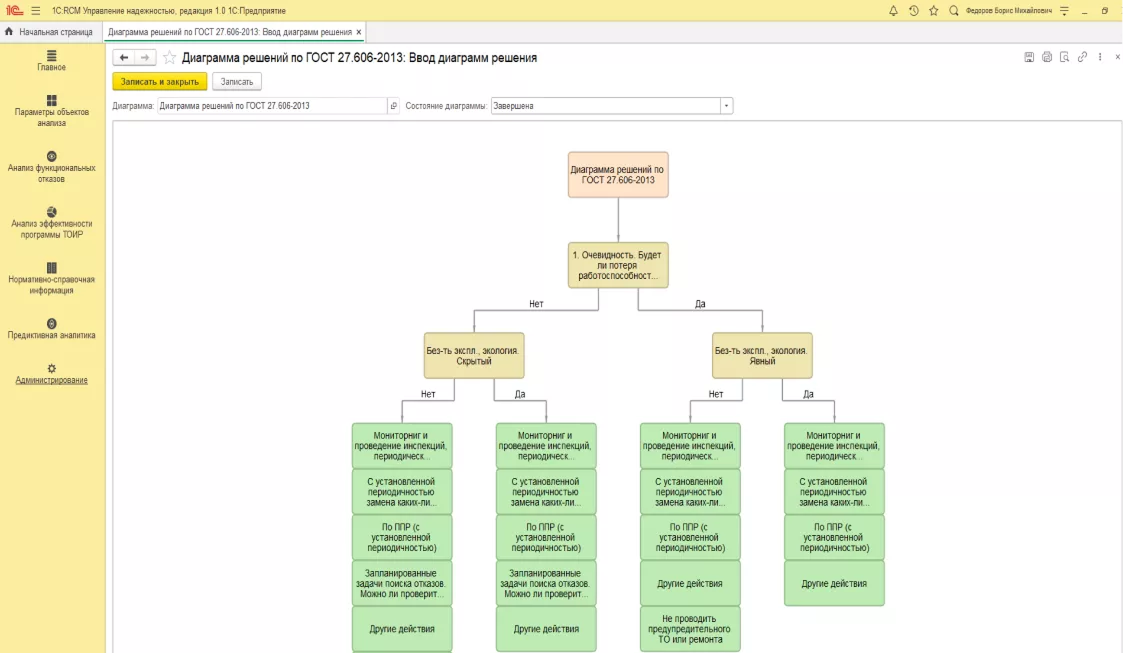Image resolution: width=1123 pixels, height=653 pixels.
Task: Open Администрирование sidebar section
Action: point(52,374)
